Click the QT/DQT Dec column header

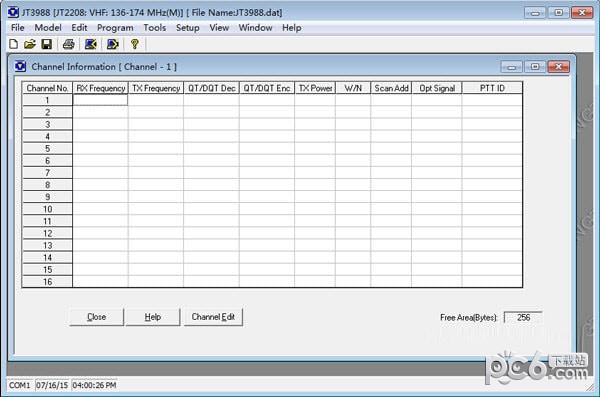pyautogui.click(x=212, y=88)
